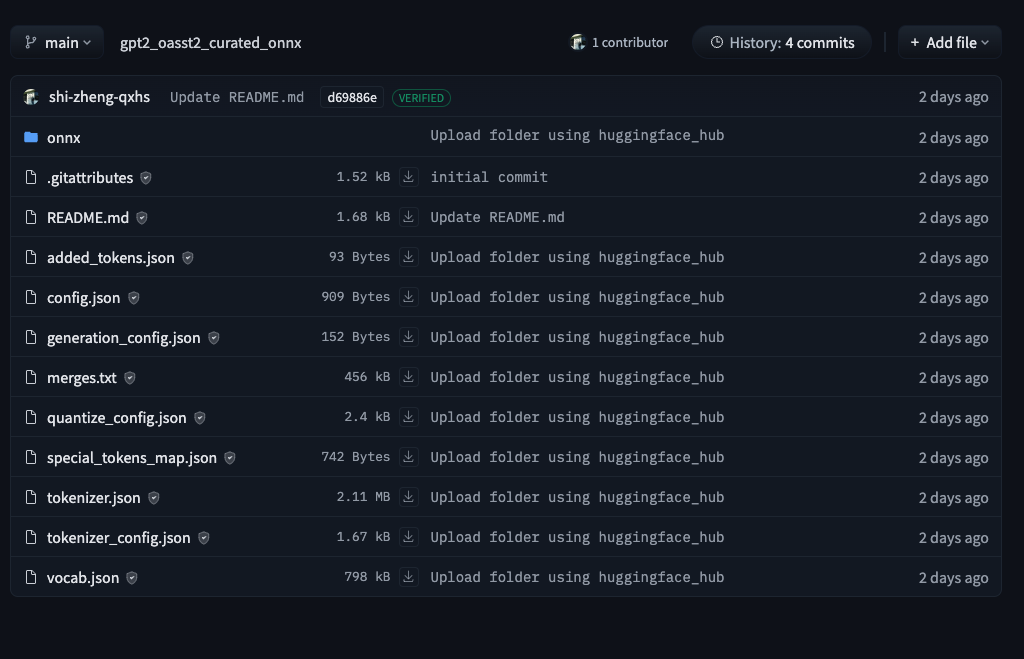1024x659 pixels.
Task: Open Update README.md commit in README row
Action: click(498, 217)
